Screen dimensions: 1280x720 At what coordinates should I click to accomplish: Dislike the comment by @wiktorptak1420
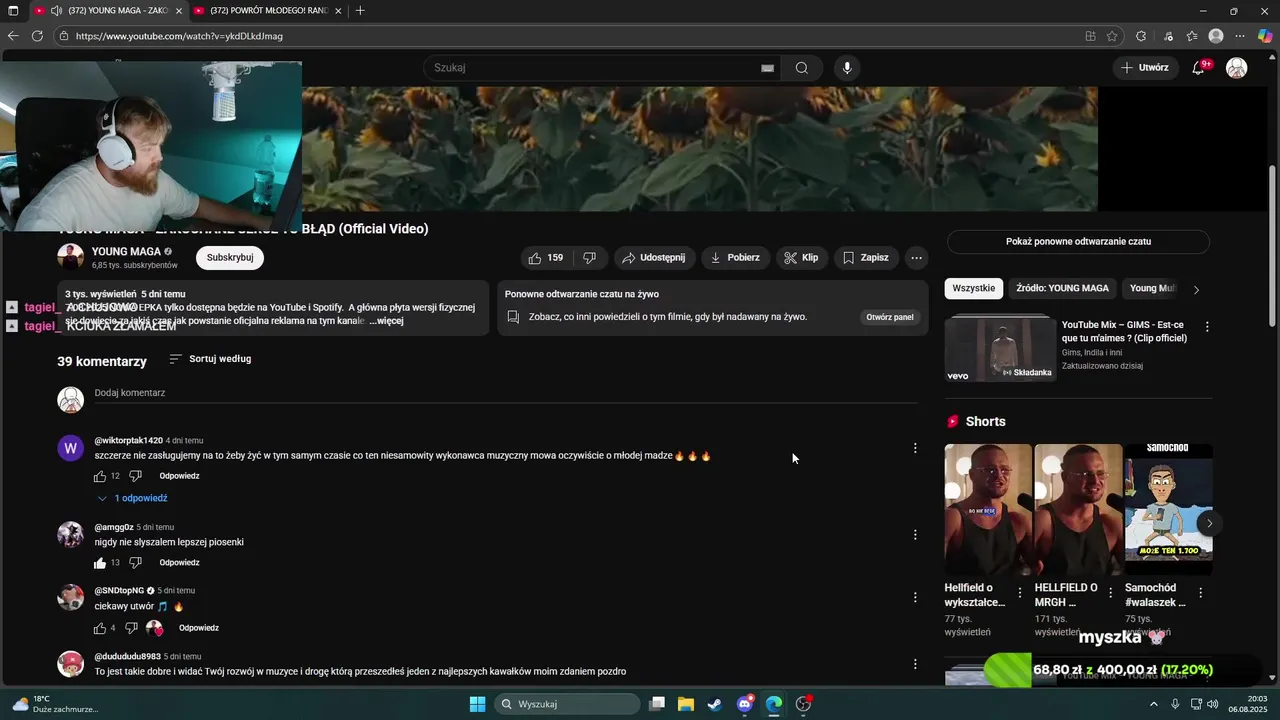tap(135, 476)
